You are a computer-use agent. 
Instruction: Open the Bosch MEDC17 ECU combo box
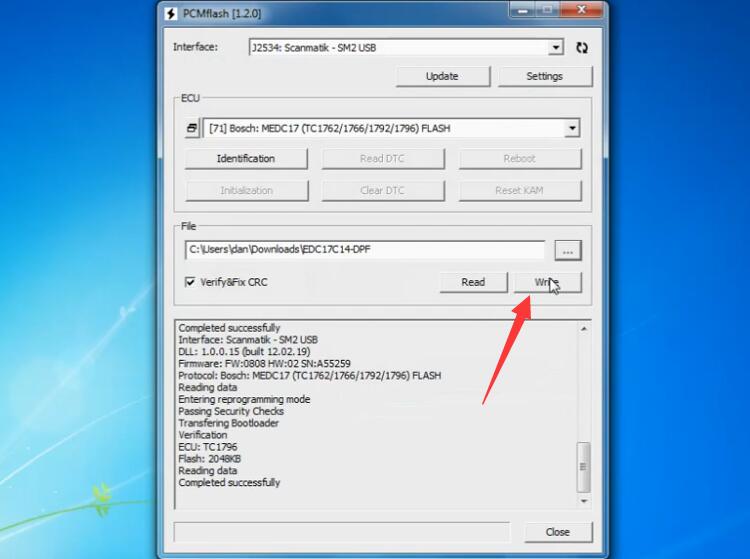point(391,128)
